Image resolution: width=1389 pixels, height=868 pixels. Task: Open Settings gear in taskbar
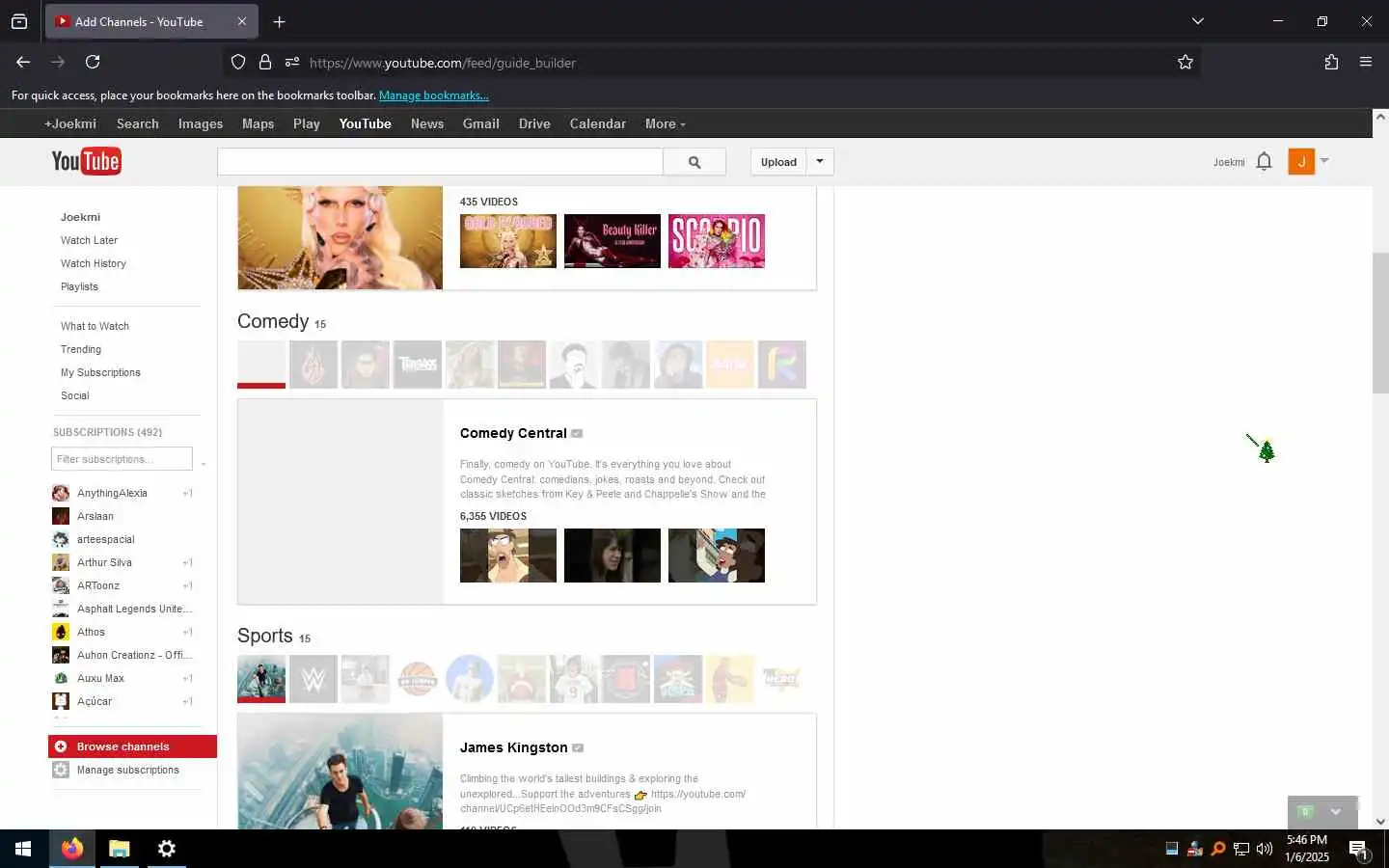pos(166,849)
